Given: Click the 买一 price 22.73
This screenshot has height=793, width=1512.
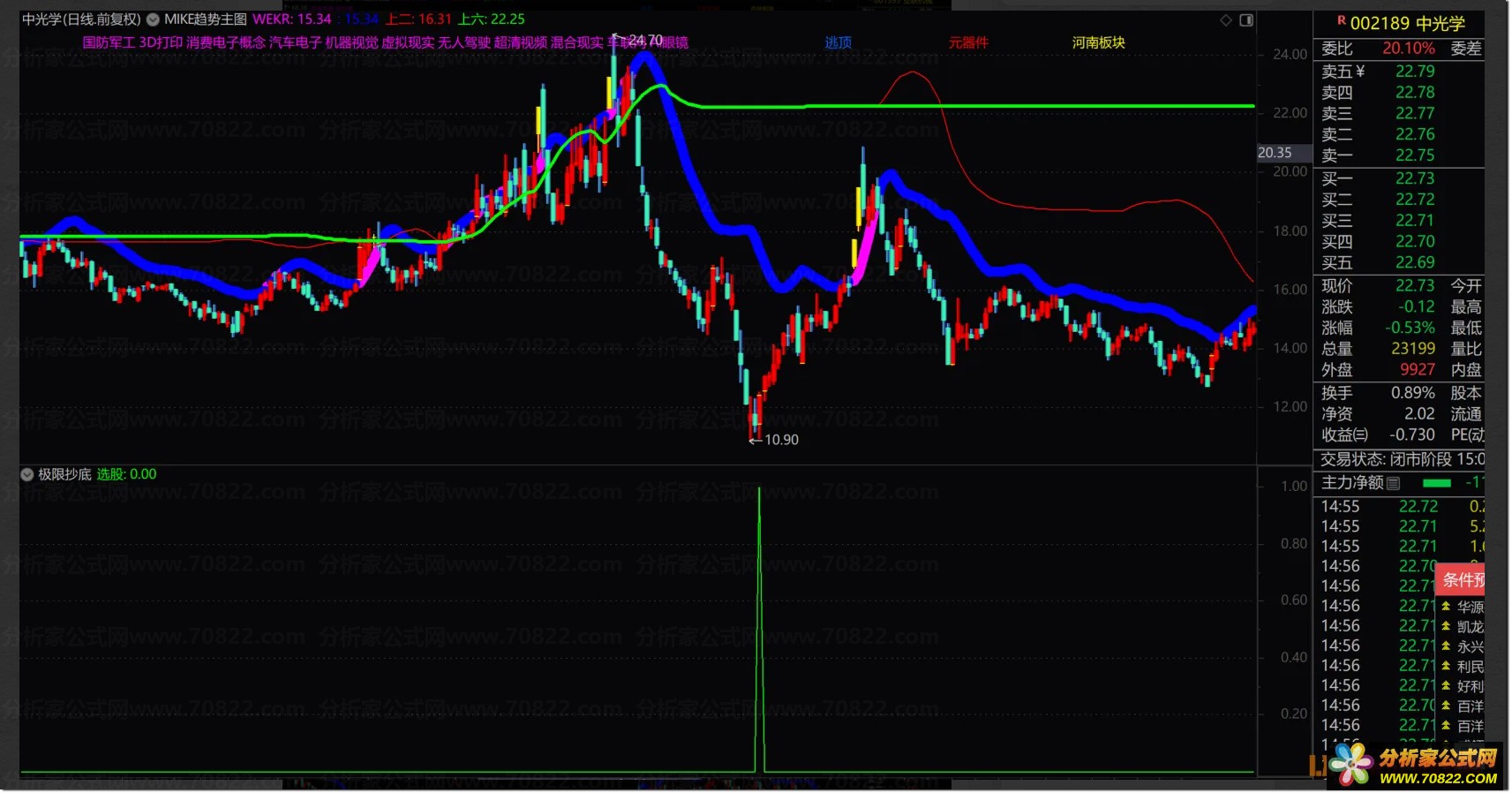Looking at the screenshot, I should coord(1415,178).
